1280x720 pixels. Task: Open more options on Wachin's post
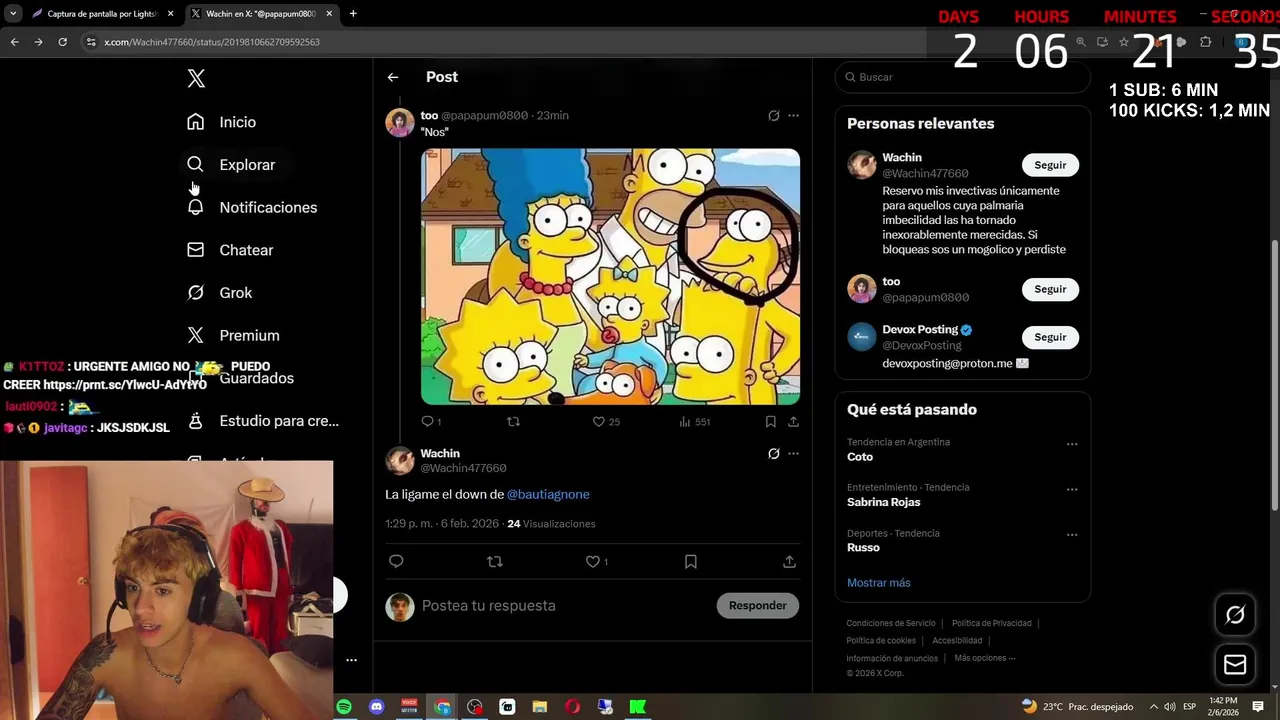tap(793, 454)
